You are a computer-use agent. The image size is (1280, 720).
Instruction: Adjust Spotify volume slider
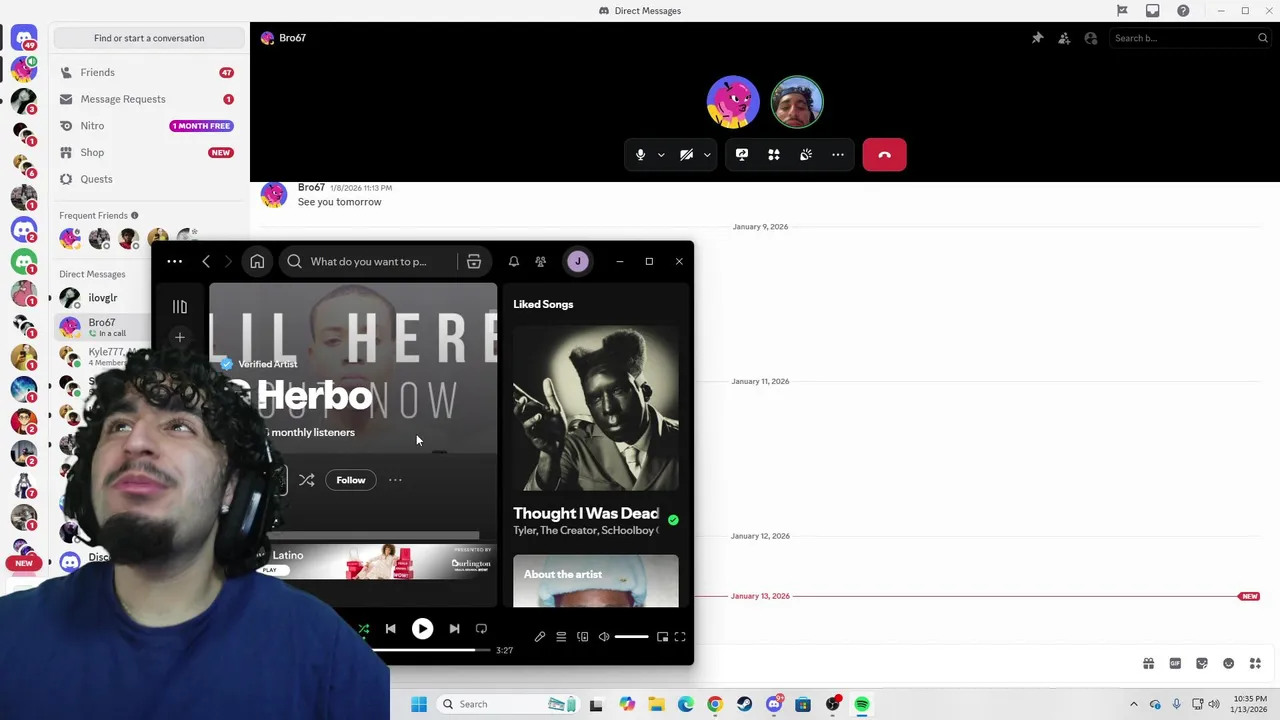coord(631,637)
